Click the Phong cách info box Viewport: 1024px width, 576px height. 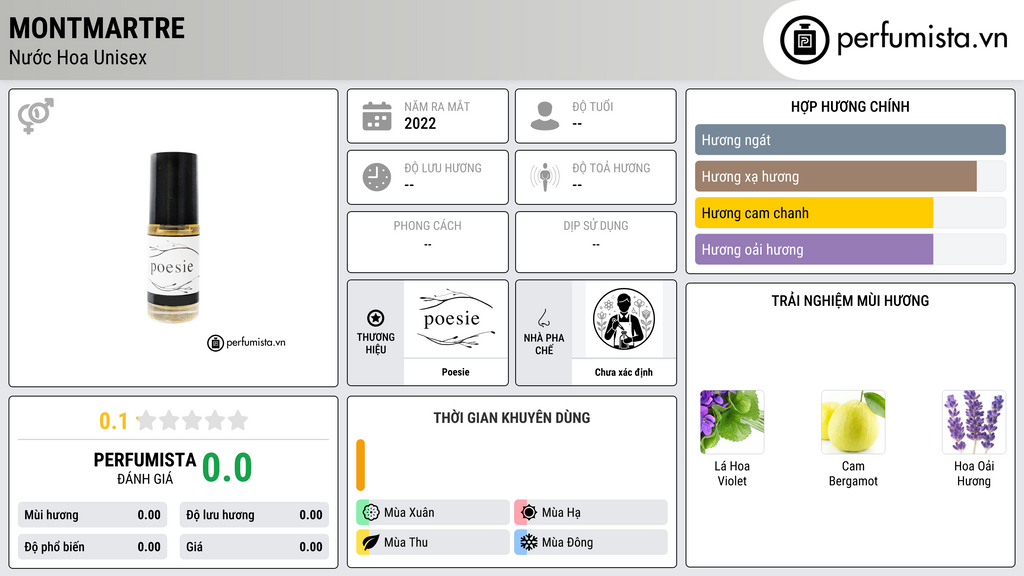click(x=428, y=242)
